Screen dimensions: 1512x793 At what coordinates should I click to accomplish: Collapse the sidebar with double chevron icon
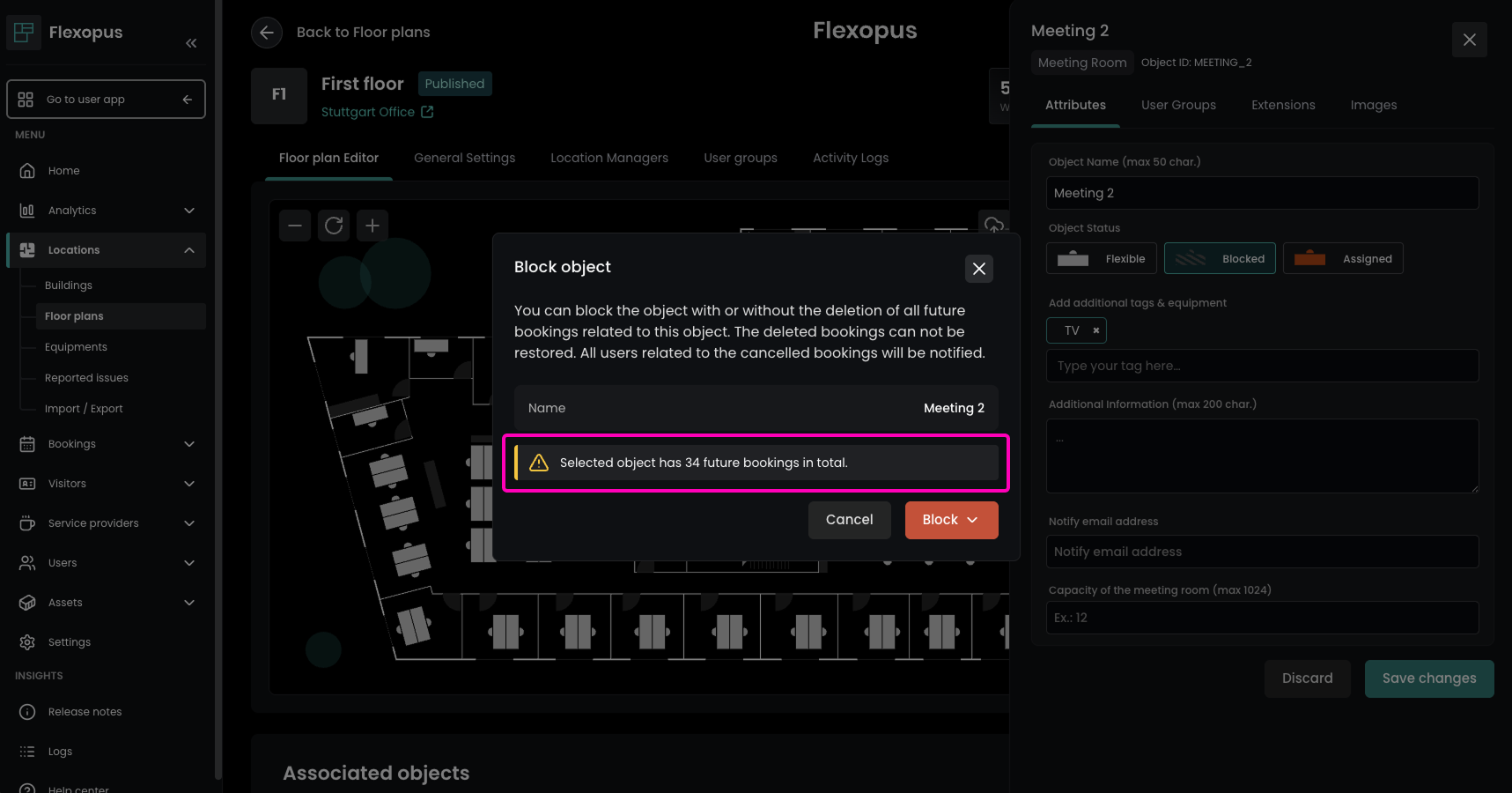coord(191,43)
